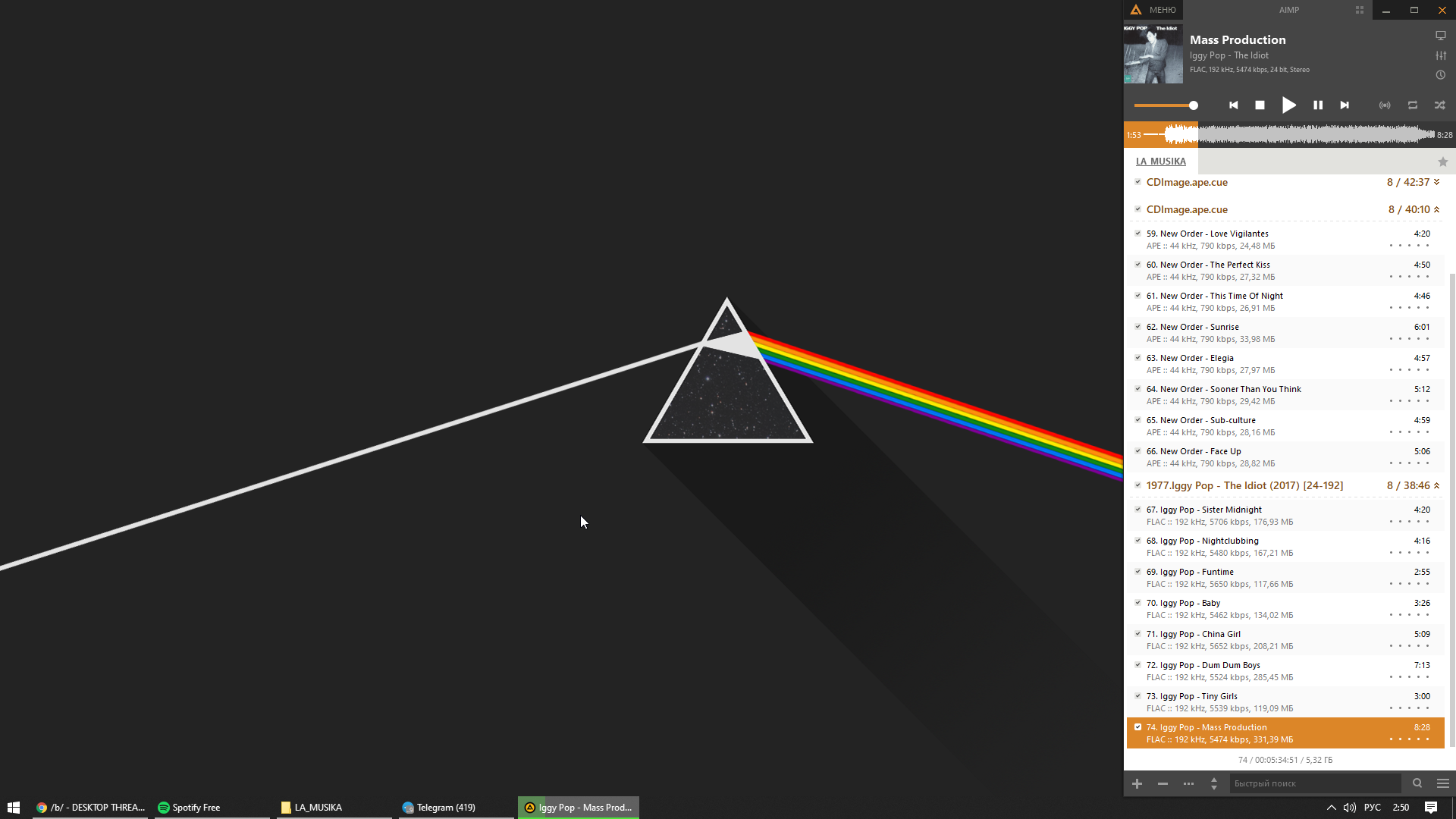Click the AIMP Iggy Pop taskbar button

579,808
